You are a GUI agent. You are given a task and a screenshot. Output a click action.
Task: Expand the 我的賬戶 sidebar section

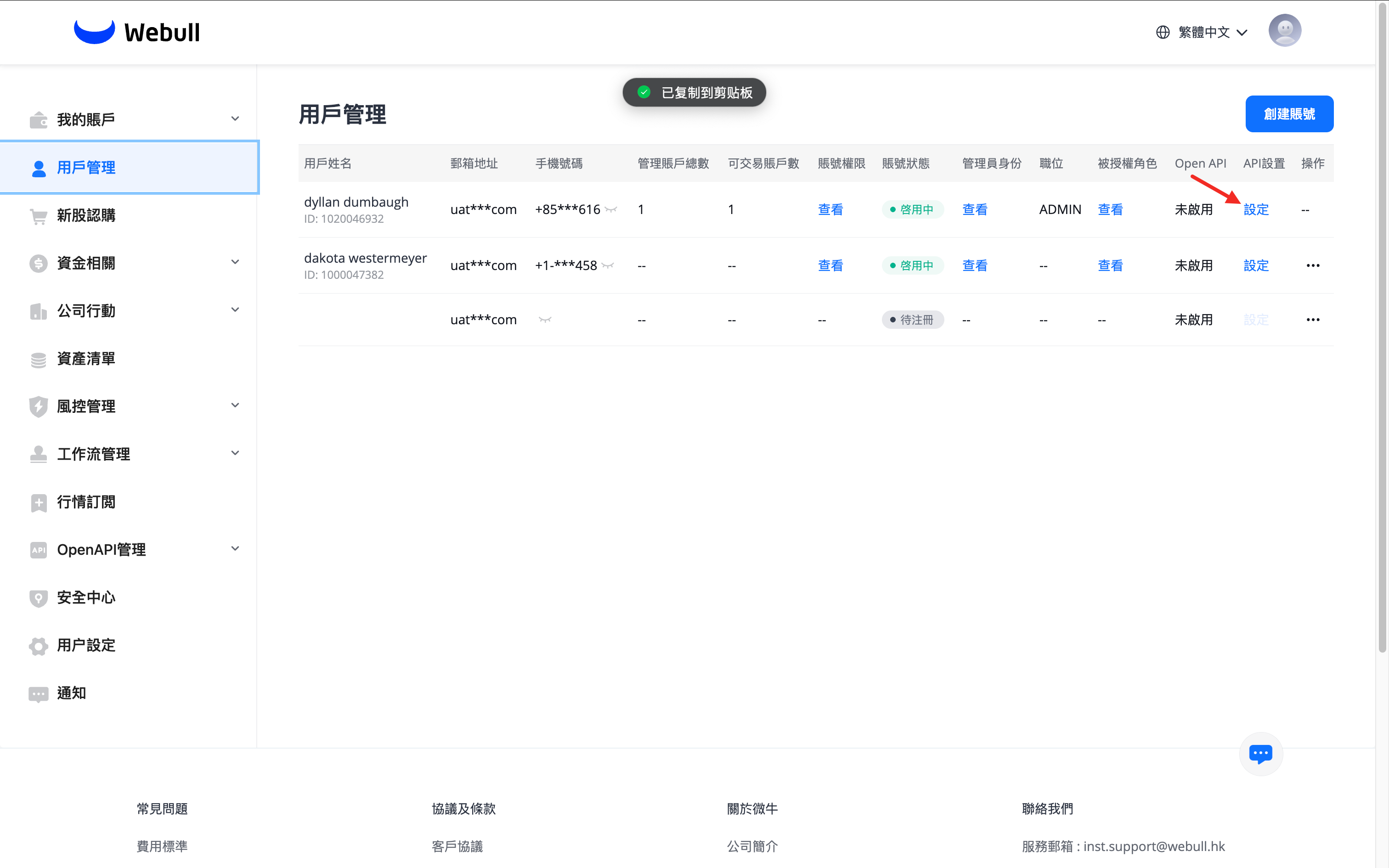pos(235,119)
